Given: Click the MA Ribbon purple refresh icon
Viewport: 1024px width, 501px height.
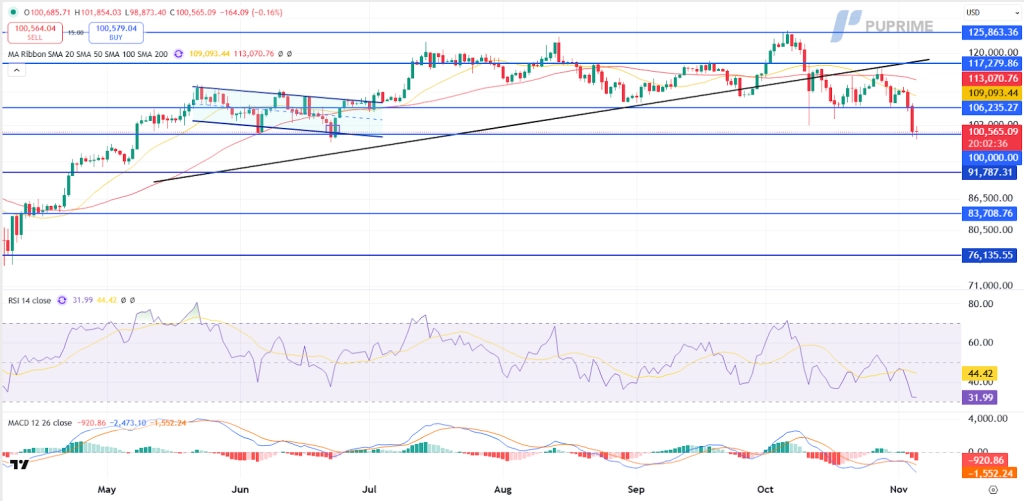Looking at the screenshot, I should [x=178, y=53].
